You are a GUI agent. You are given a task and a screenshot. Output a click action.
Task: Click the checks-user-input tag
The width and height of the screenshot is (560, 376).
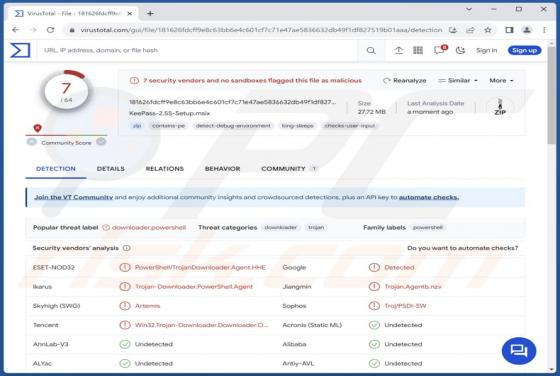click(350, 126)
